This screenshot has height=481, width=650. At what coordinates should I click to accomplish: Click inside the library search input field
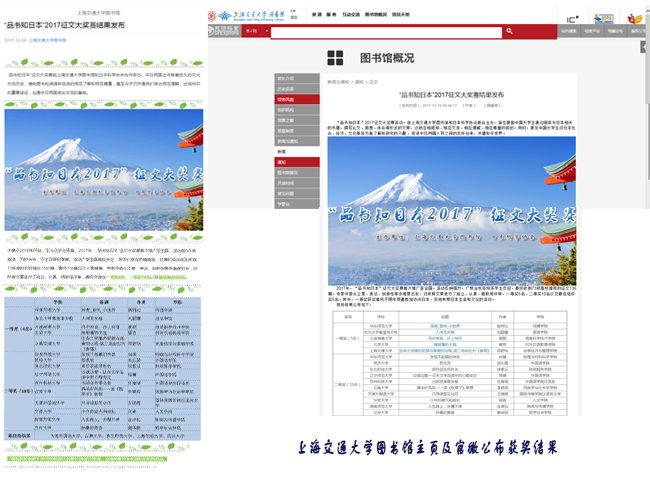pos(386,32)
